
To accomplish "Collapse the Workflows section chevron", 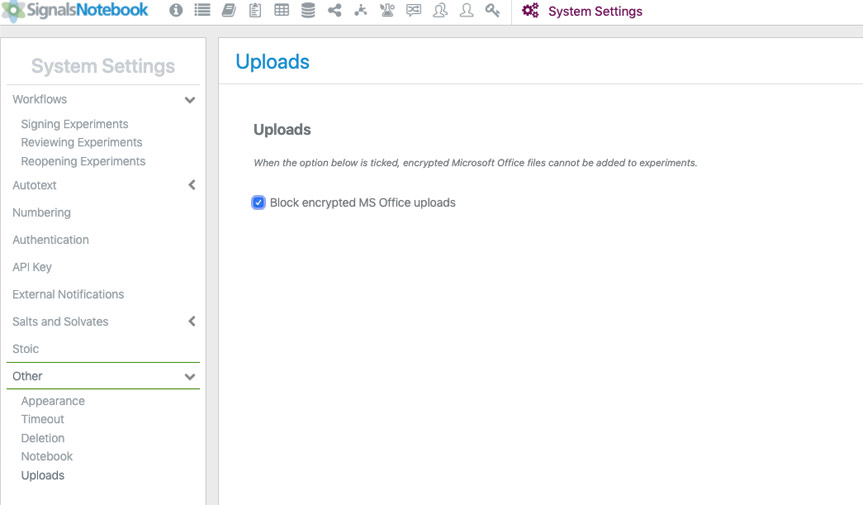I will pos(190,100).
